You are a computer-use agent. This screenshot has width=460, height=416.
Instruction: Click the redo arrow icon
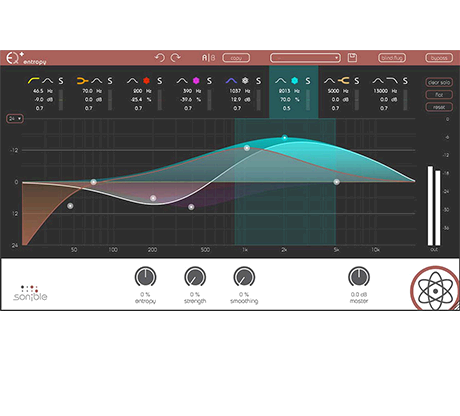pyautogui.click(x=176, y=58)
